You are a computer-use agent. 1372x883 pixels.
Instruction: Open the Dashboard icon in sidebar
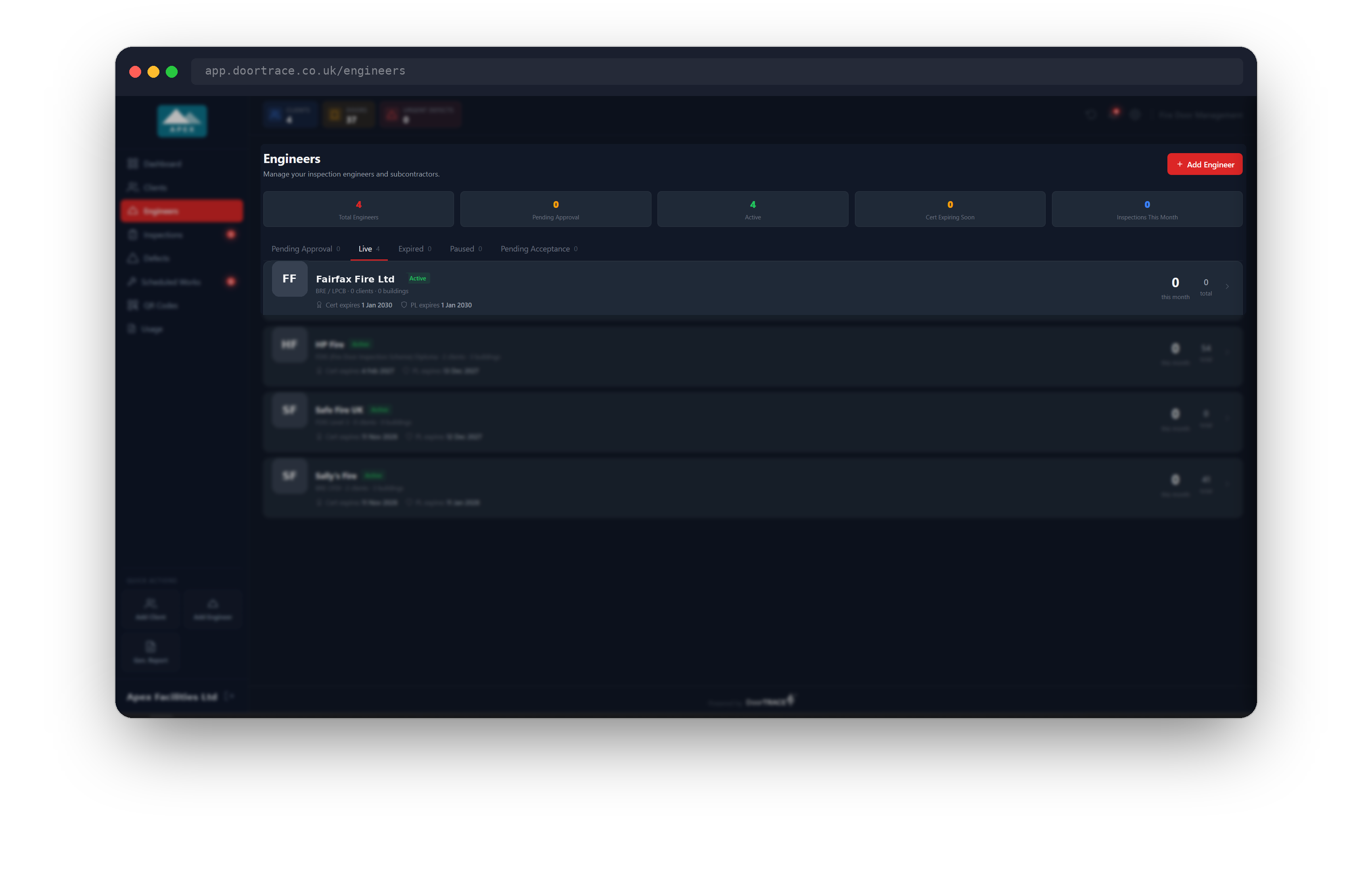point(133,164)
